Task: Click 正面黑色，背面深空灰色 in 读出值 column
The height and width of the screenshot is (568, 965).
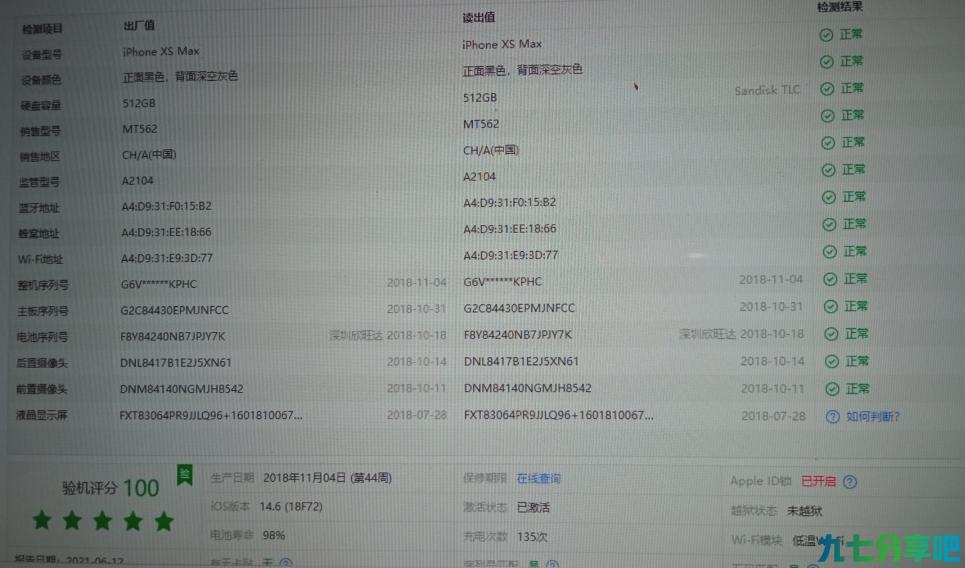Action: coord(523,70)
